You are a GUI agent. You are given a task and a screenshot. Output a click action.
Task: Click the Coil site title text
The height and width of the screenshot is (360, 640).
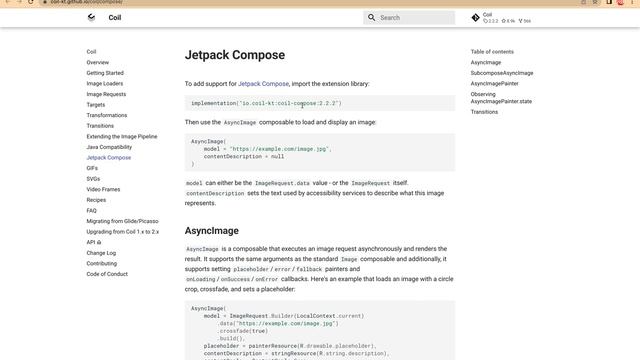pyautogui.click(x=115, y=18)
